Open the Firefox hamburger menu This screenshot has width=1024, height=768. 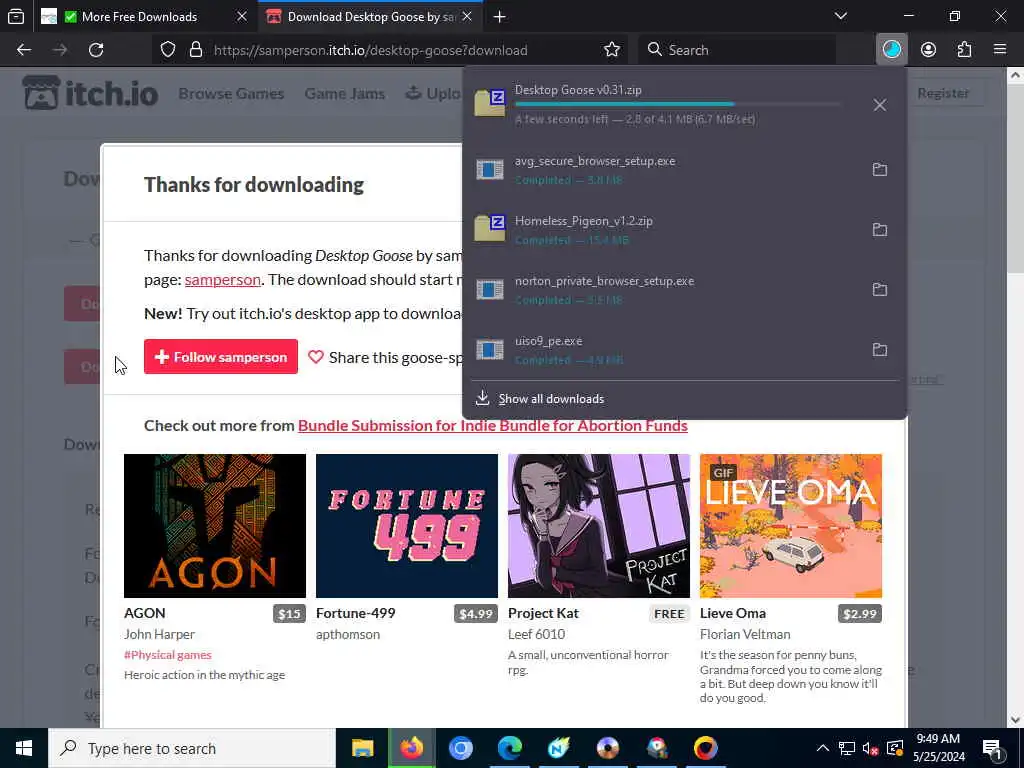[1000, 50]
